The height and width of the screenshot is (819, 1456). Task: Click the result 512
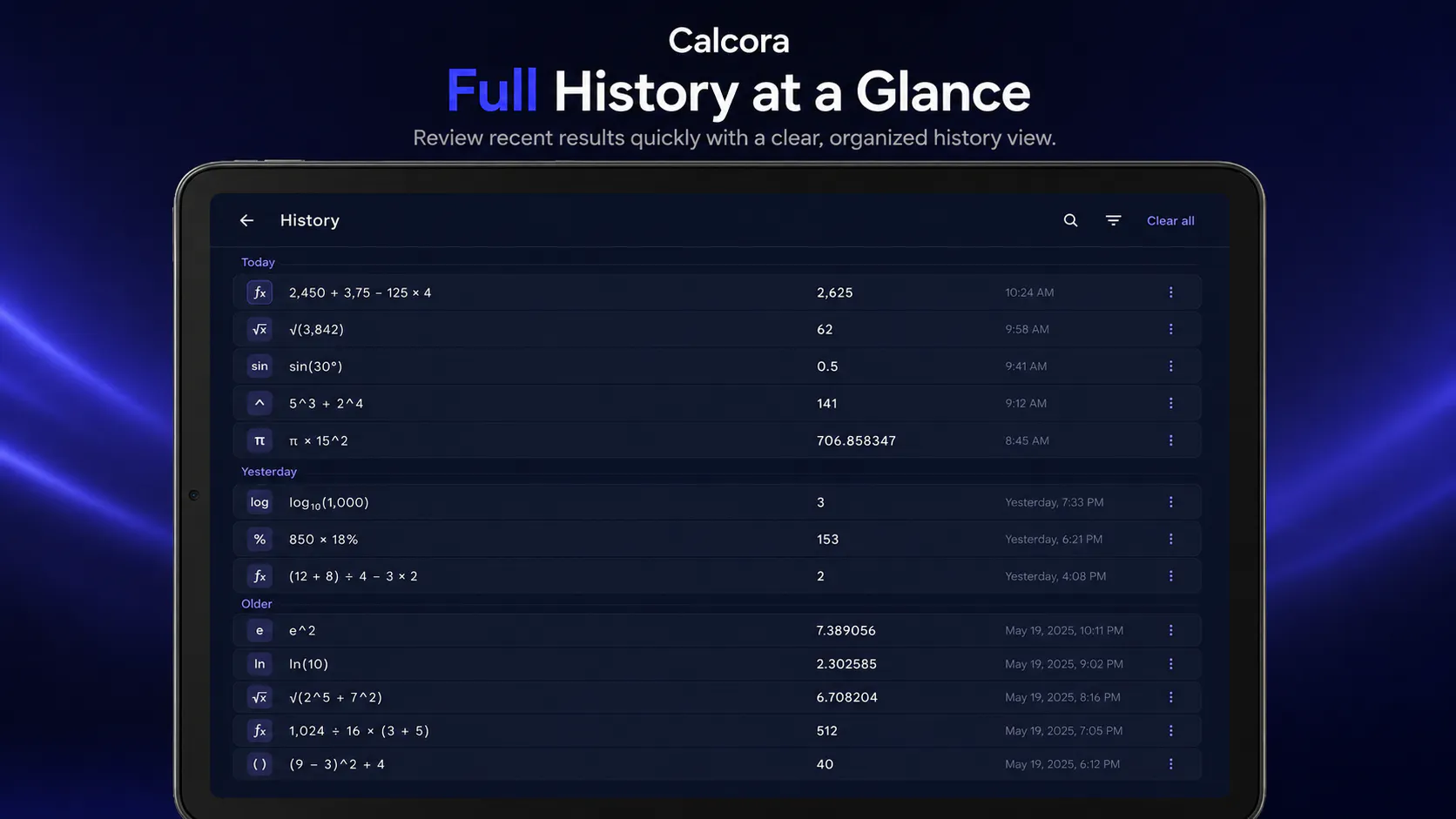click(x=827, y=731)
